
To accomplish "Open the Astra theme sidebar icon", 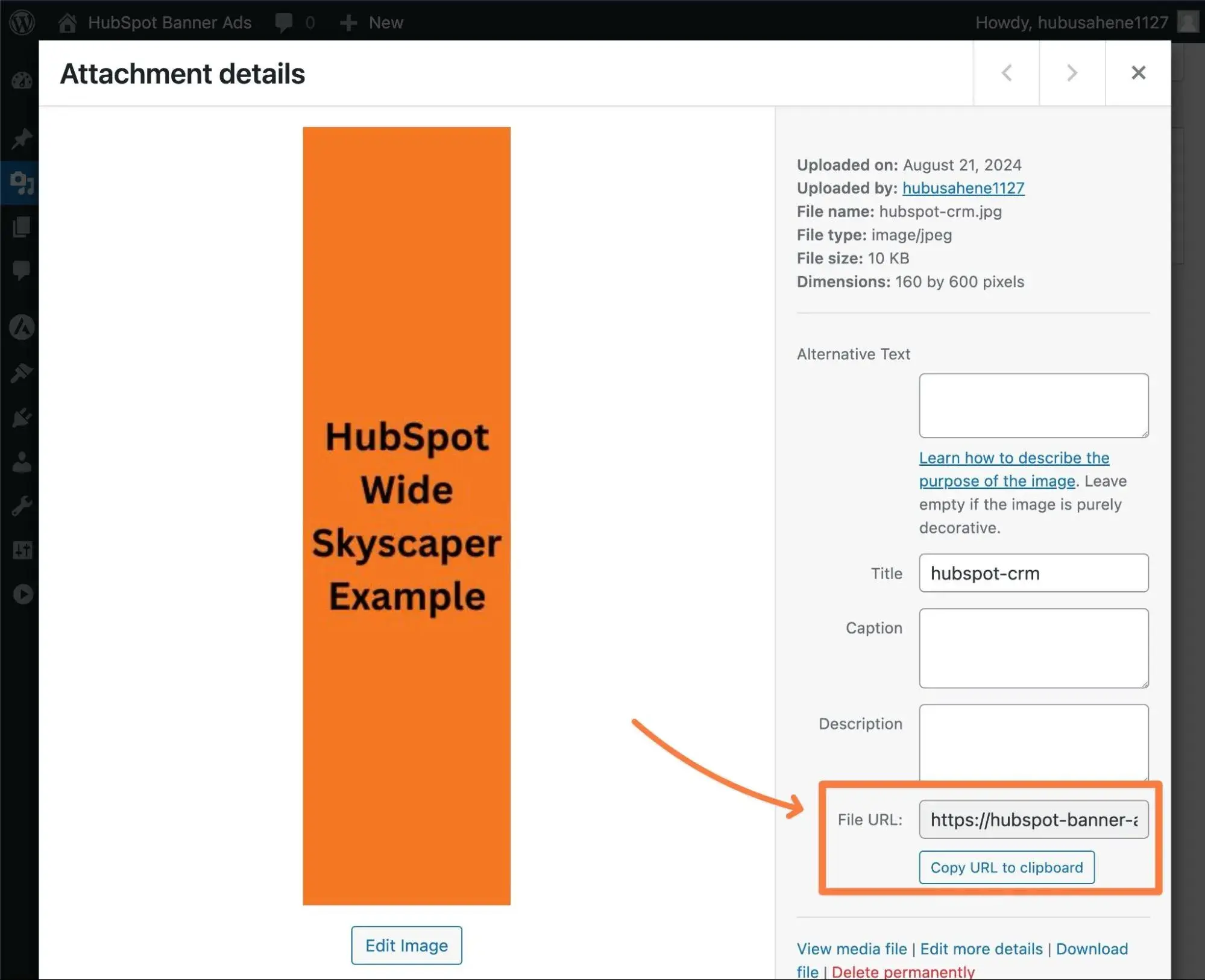I will pos(22,327).
